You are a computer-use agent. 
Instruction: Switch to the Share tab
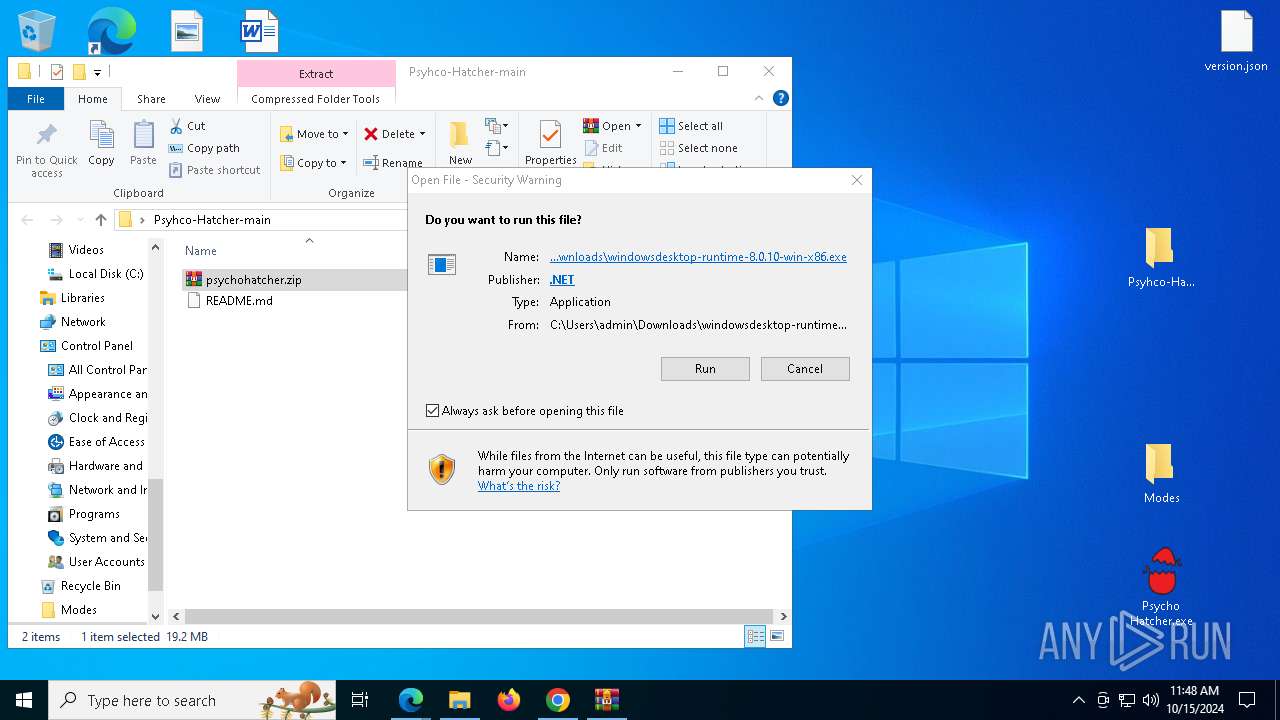coord(151,99)
